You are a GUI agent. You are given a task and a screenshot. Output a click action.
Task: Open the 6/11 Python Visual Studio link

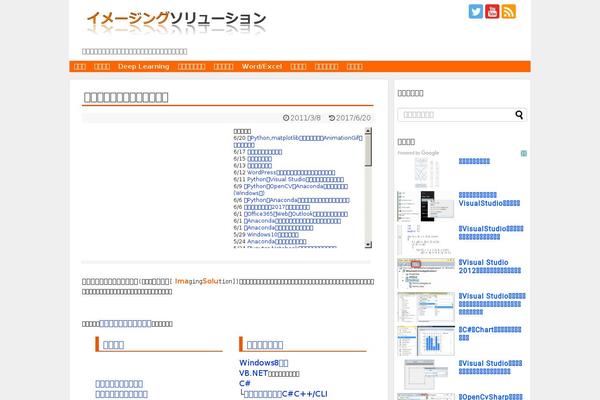click(295, 180)
